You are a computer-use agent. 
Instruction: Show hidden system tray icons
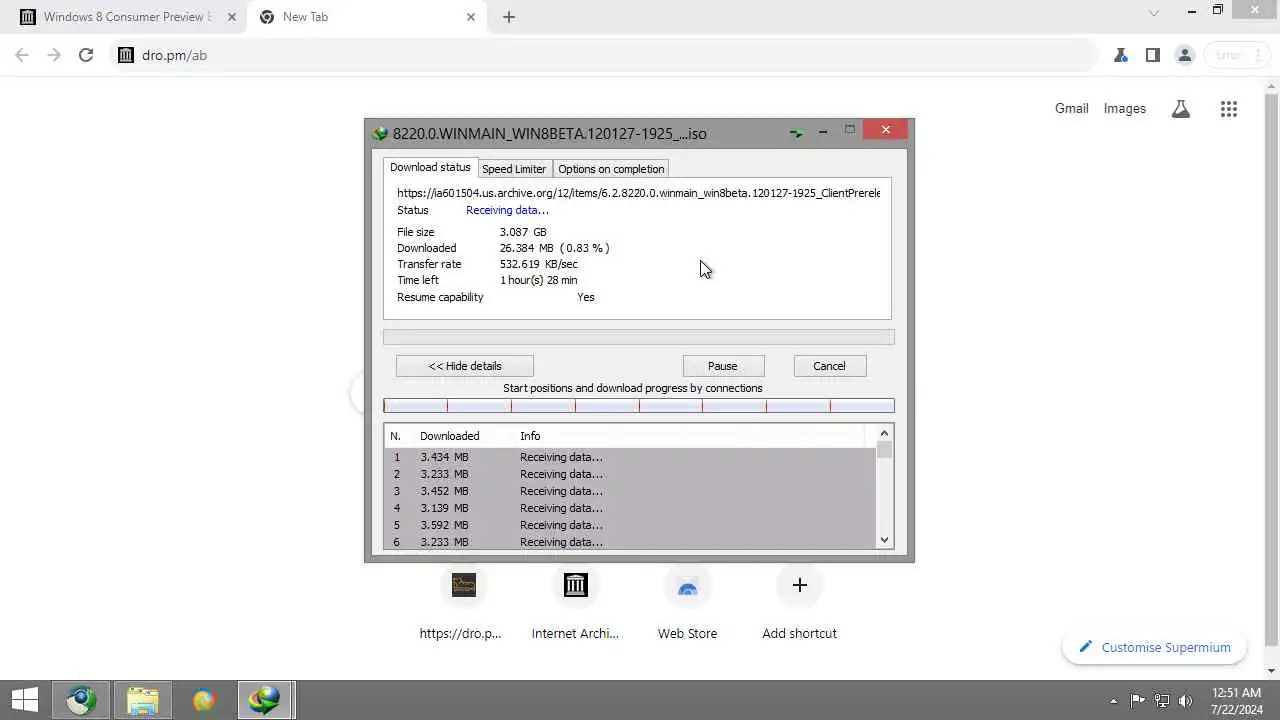pyautogui.click(x=1114, y=701)
